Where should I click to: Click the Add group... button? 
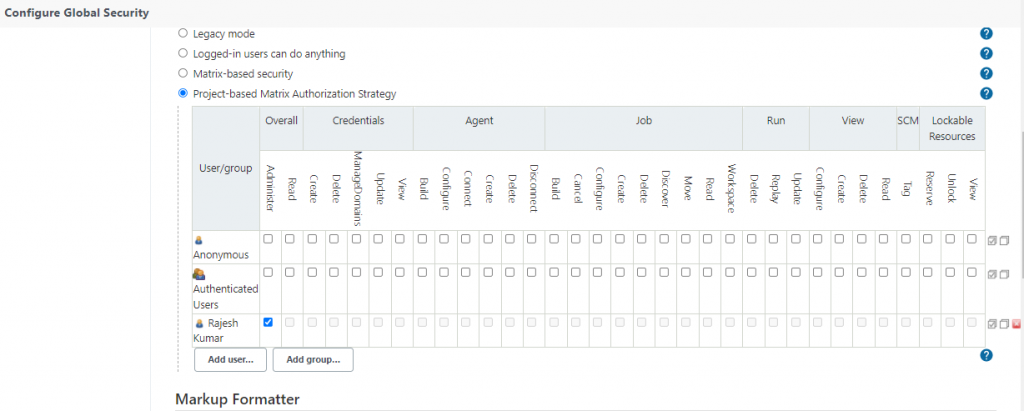tap(313, 359)
